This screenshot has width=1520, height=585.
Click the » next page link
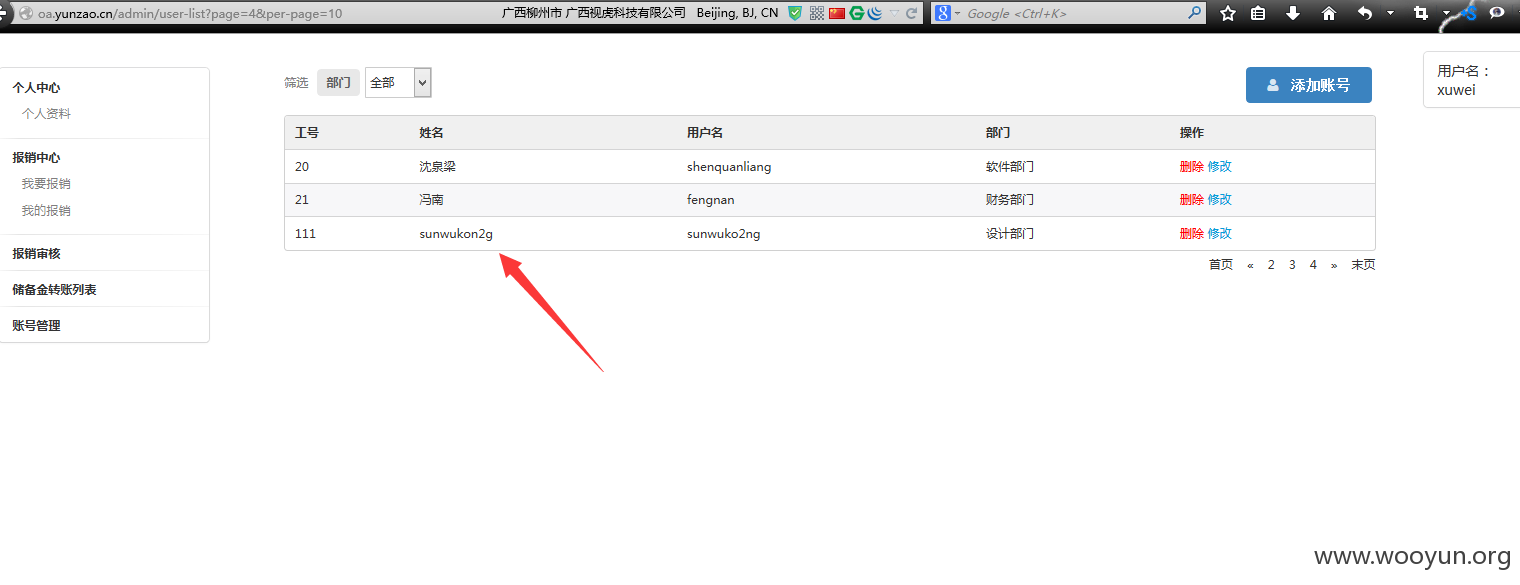(1334, 265)
